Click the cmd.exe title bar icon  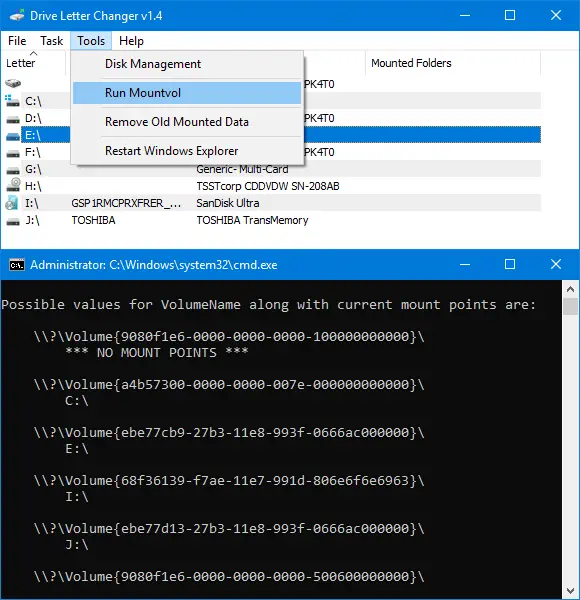pos(17,265)
